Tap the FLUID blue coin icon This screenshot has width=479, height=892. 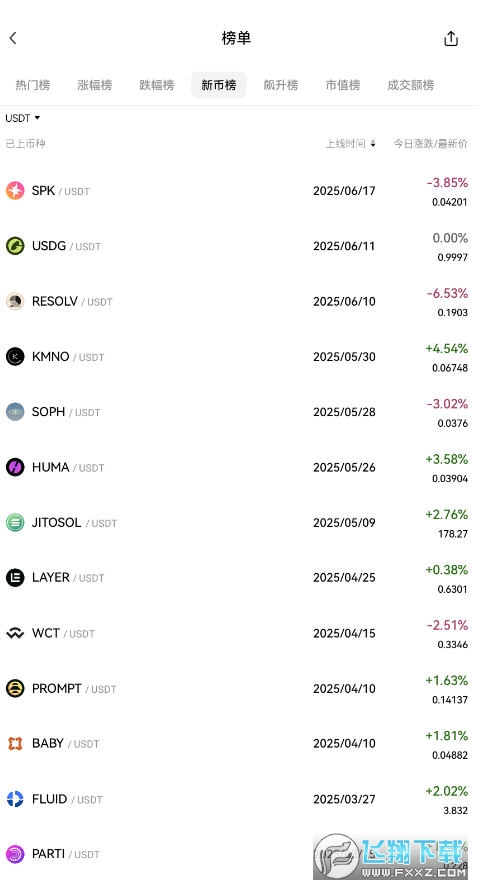tap(15, 799)
